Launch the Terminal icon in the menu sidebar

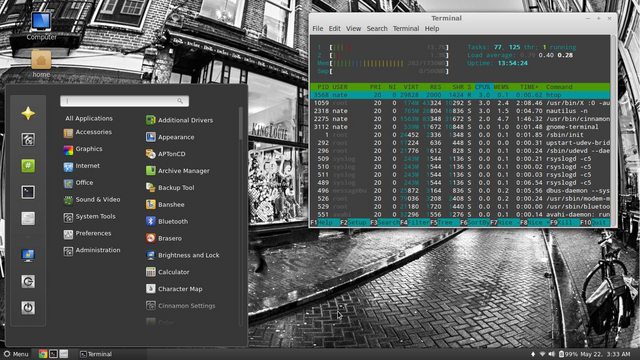tap(28, 192)
